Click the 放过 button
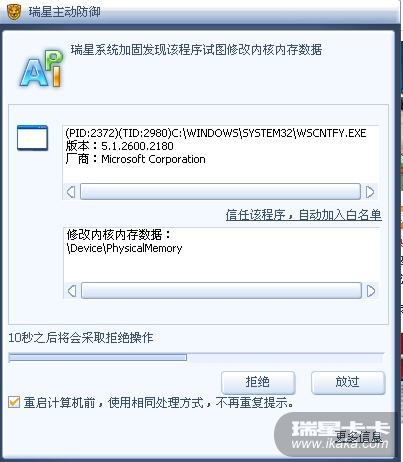Viewport: 403px width, 462px height. [348, 382]
